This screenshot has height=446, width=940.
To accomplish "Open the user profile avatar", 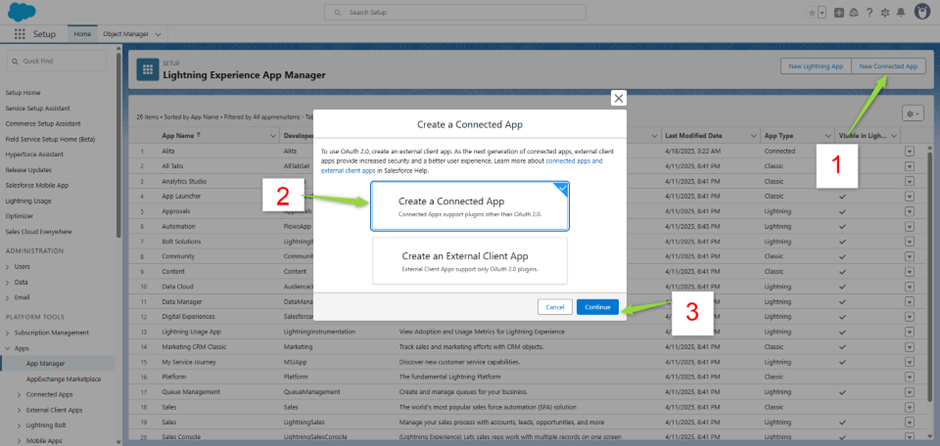I will click(922, 11).
